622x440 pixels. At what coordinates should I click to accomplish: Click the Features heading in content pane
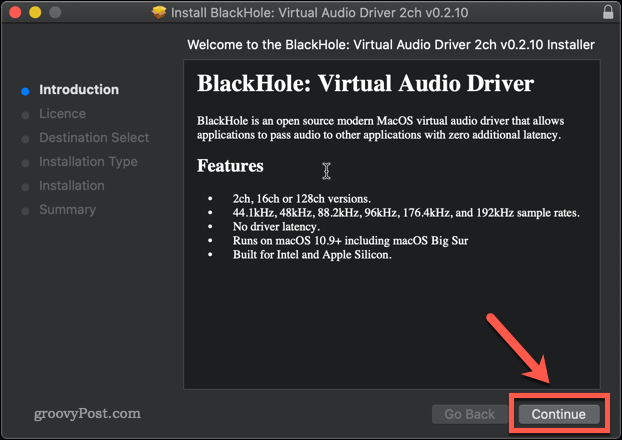click(x=230, y=165)
